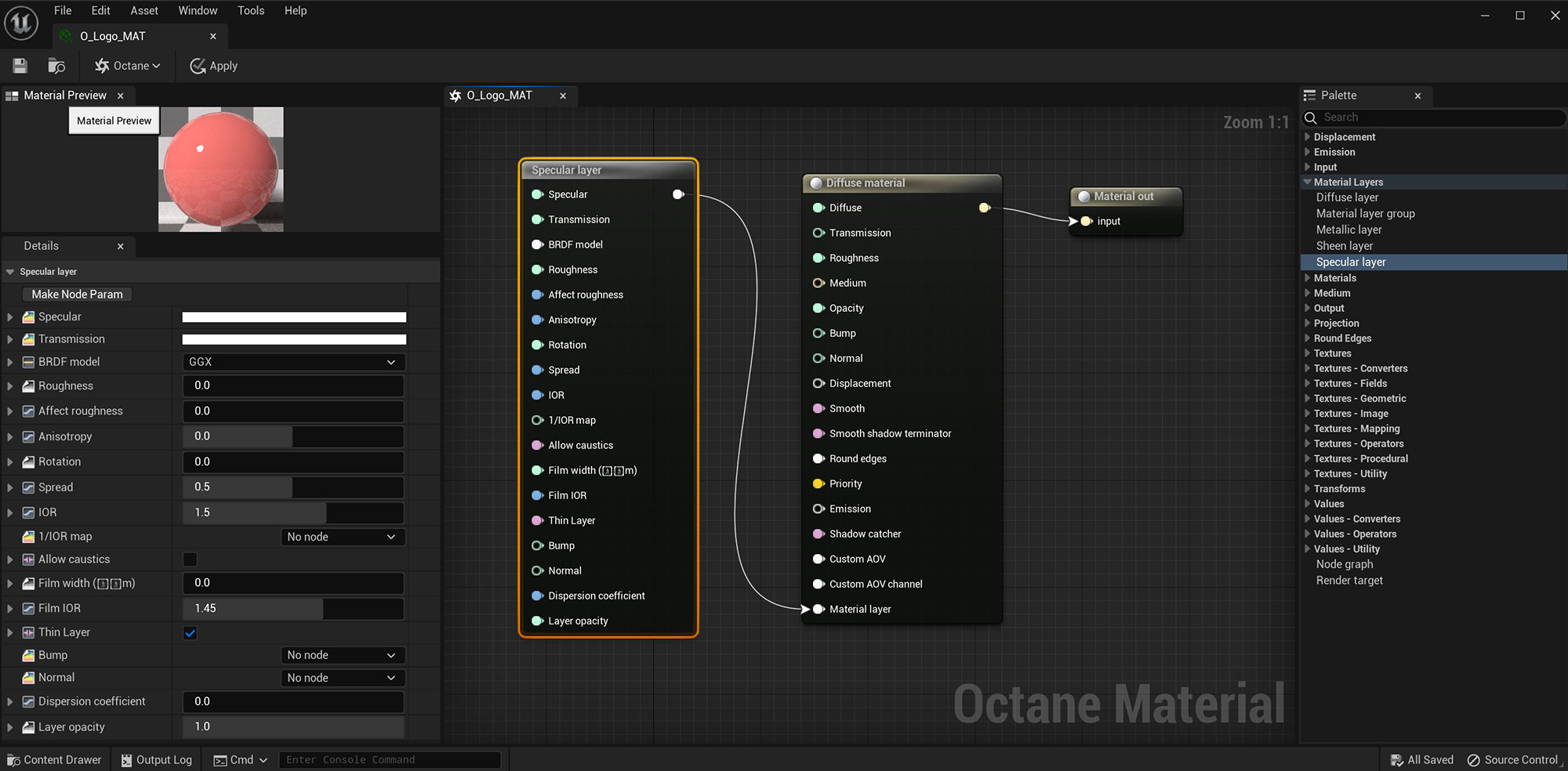This screenshot has height=771, width=1568.
Task: Click the BRDF model pin on Specular layer node
Action: [537, 244]
